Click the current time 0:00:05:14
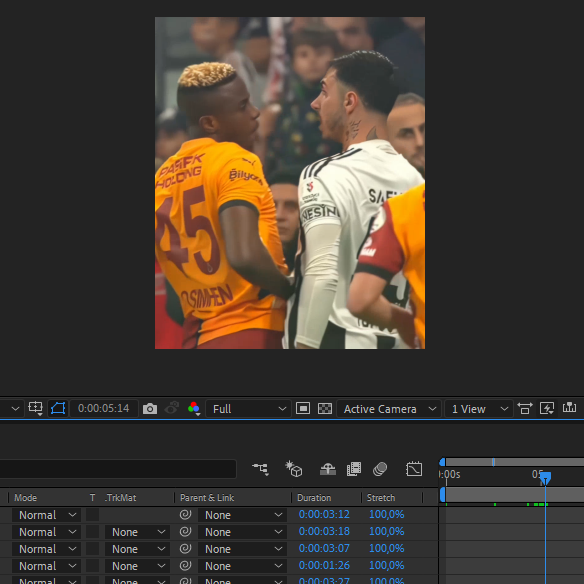Image resolution: width=584 pixels, height=584 pixels. coord(104,408)
